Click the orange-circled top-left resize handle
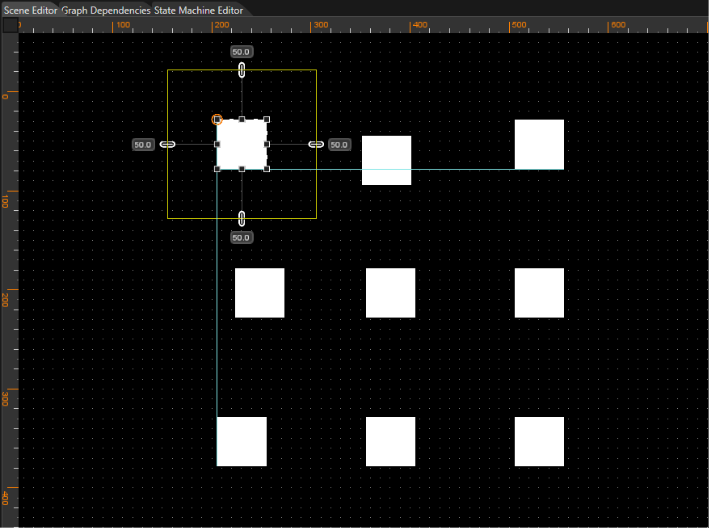This screenshot has height=529, width=710. point(217,120)
